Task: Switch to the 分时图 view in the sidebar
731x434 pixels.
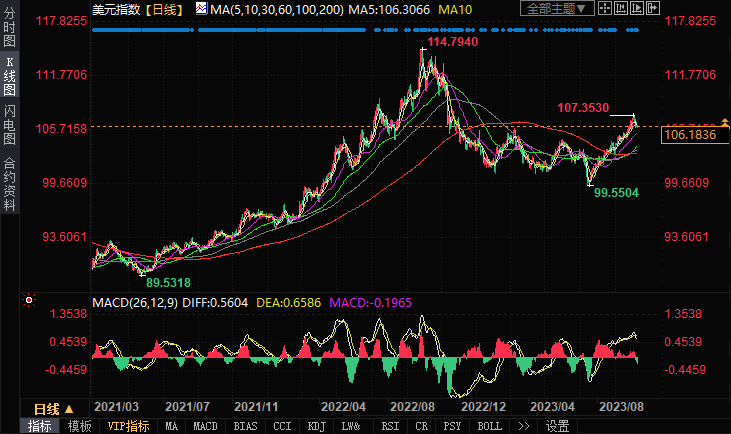Action: click(x=9, y=28)
